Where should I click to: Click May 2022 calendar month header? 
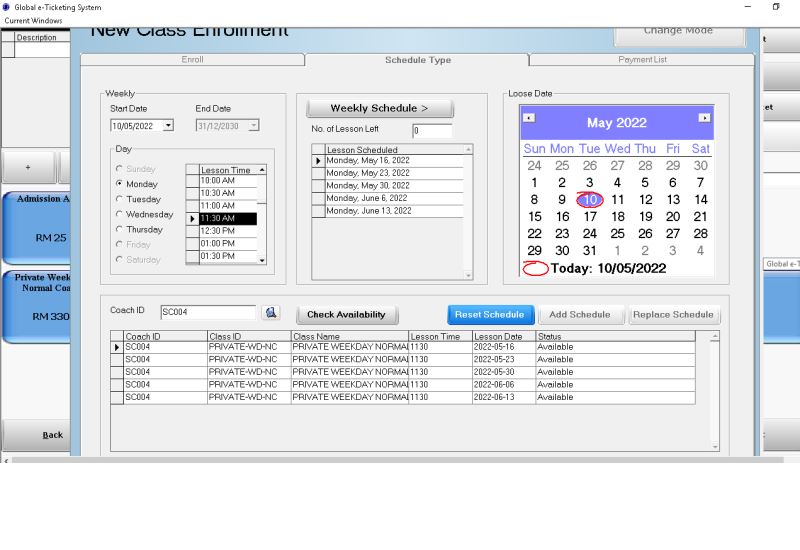[x=616, y=123]
